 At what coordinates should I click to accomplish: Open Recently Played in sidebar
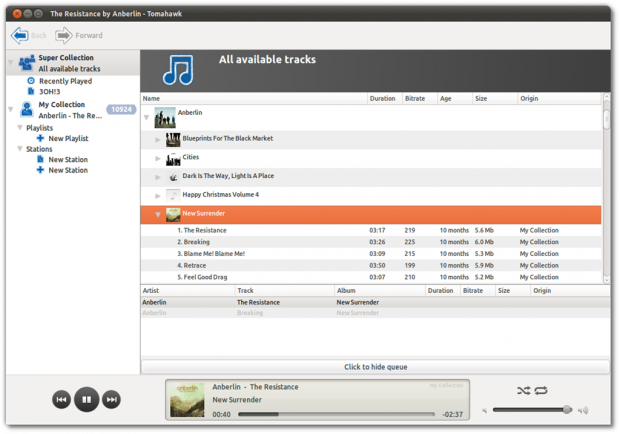click(x=65, y=81)
